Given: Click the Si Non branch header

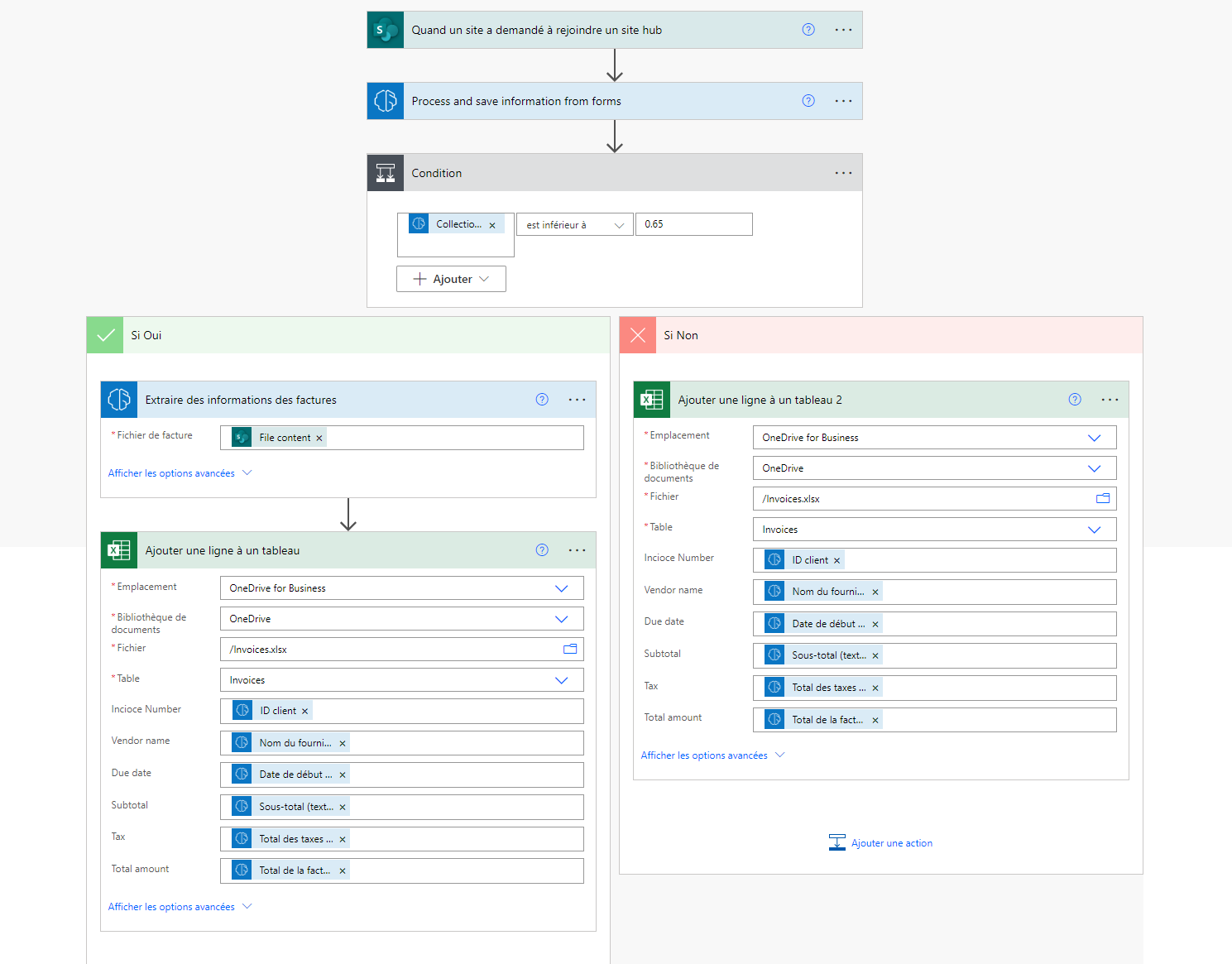Looking at the screenshot, I should (x=881, y=335).
